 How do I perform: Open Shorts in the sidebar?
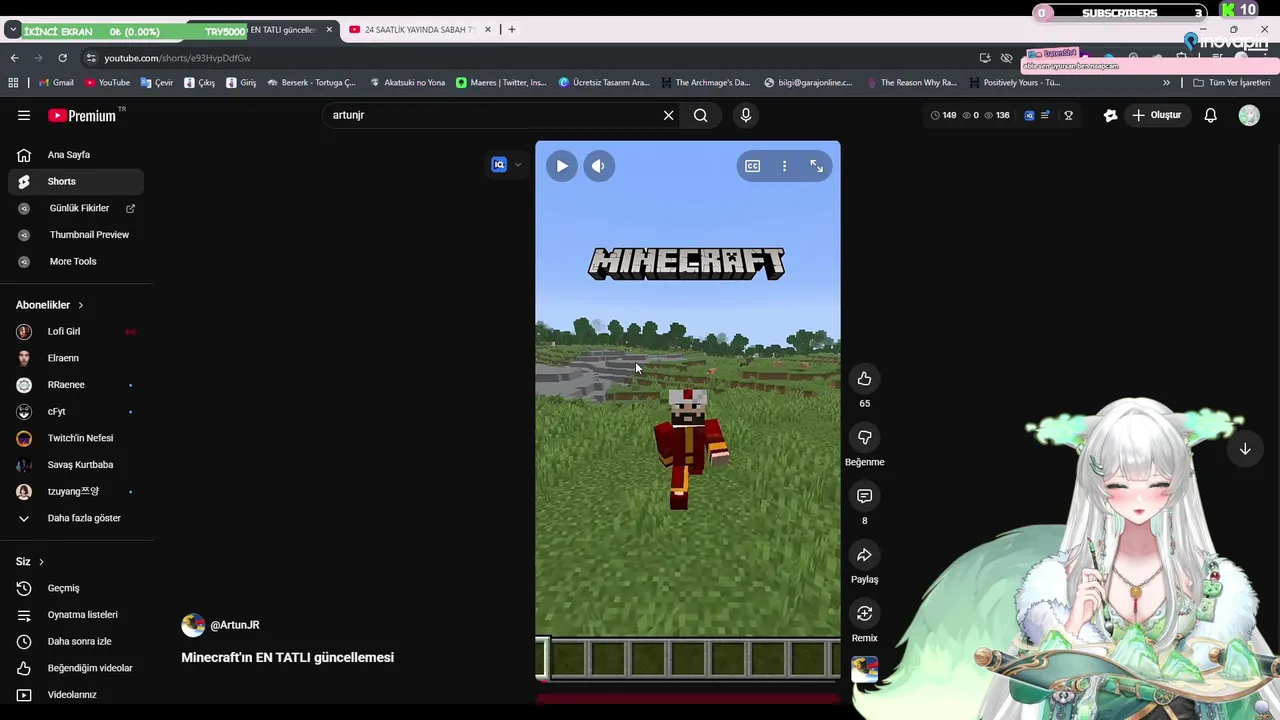(76, 182)
